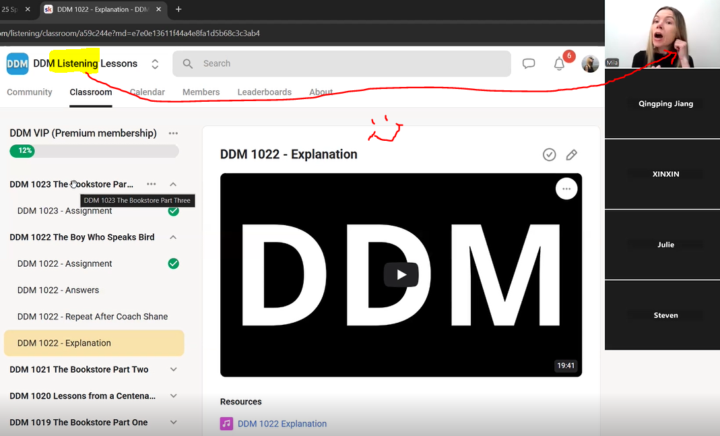Select Steven participant tile

click(x=662, y=315)
